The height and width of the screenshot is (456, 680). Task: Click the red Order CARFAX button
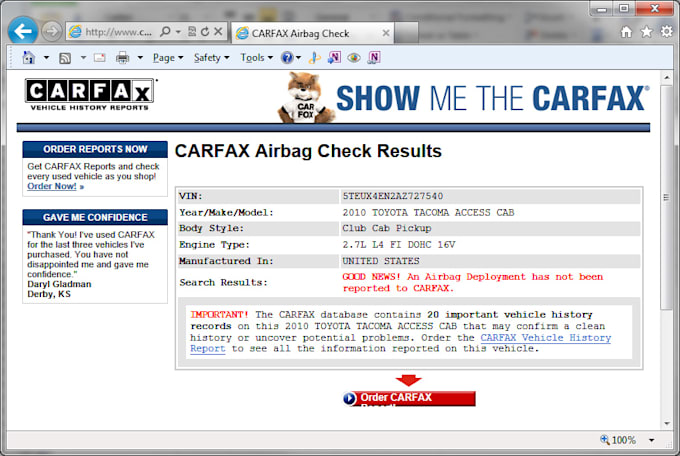[409, 398]
